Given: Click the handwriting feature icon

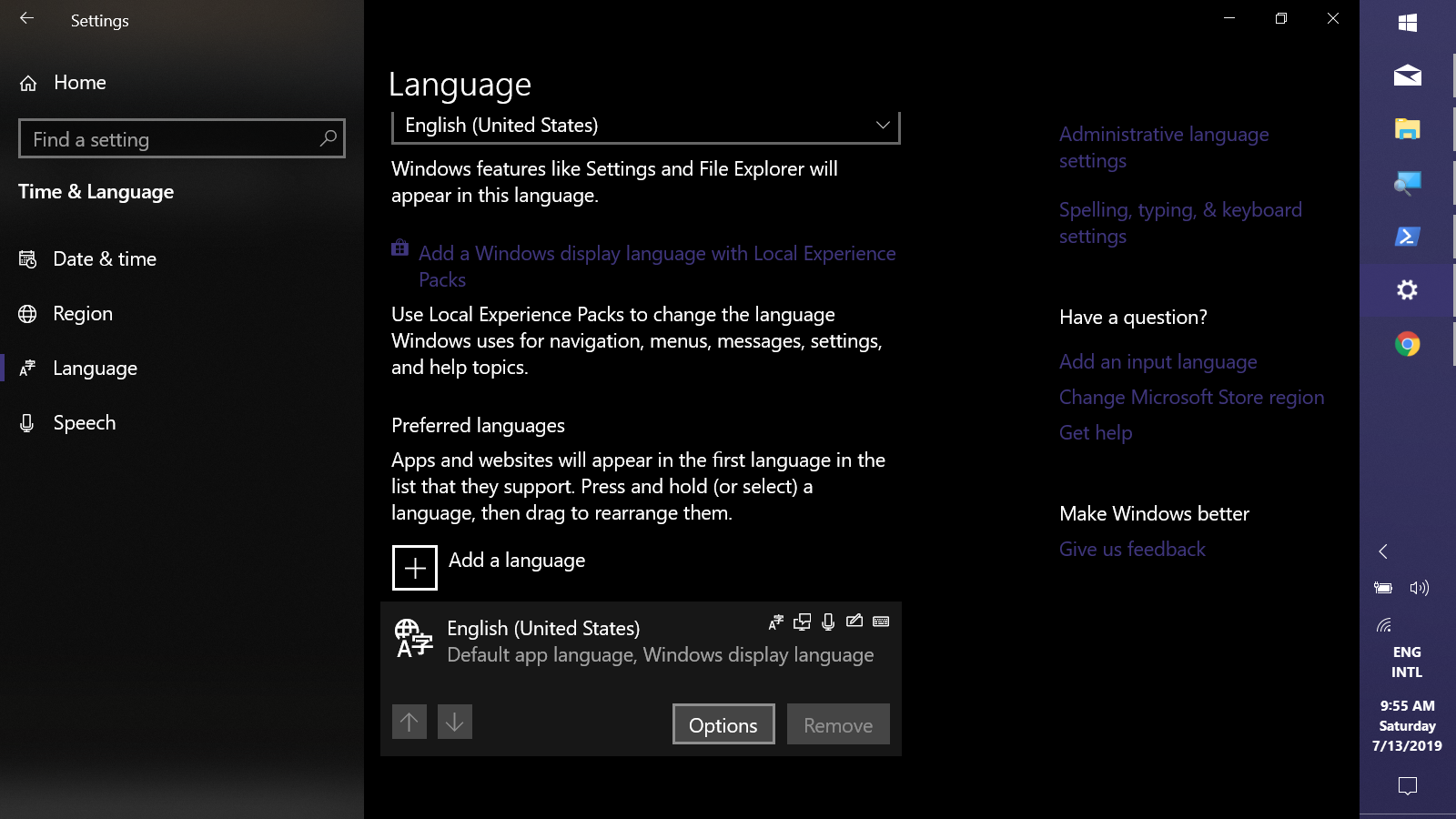Looking at the screenshot, I should coord(854,622).
